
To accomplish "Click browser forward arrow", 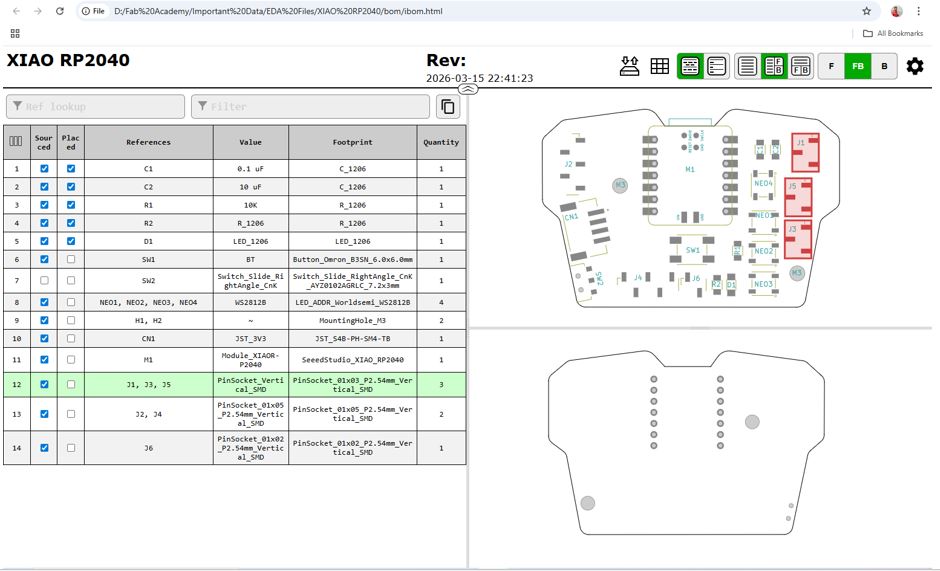I will [38, 11].
